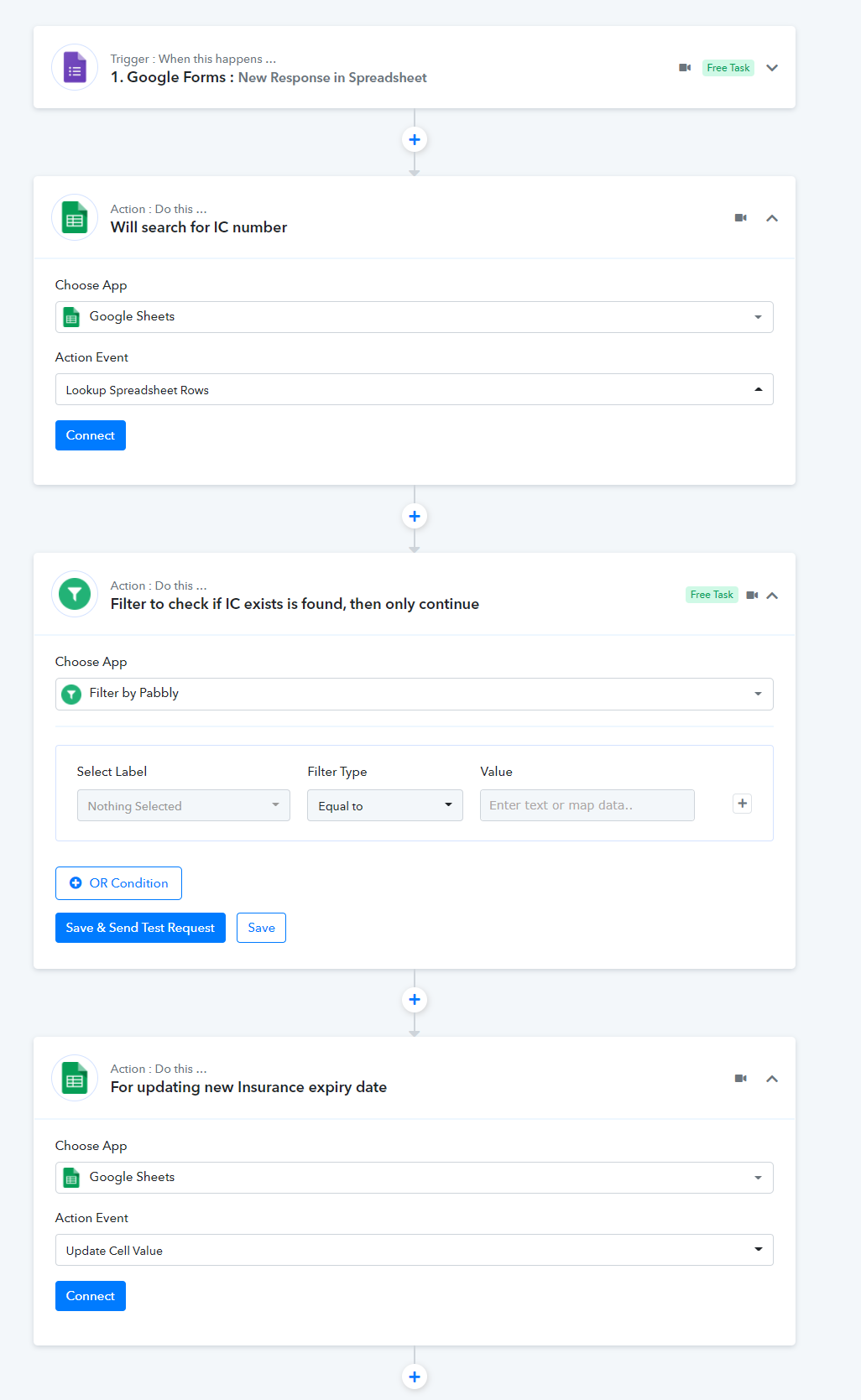Change the 'Equal to' filter type
Viewport: 861px width, 1400px height.
coord(384,805)
